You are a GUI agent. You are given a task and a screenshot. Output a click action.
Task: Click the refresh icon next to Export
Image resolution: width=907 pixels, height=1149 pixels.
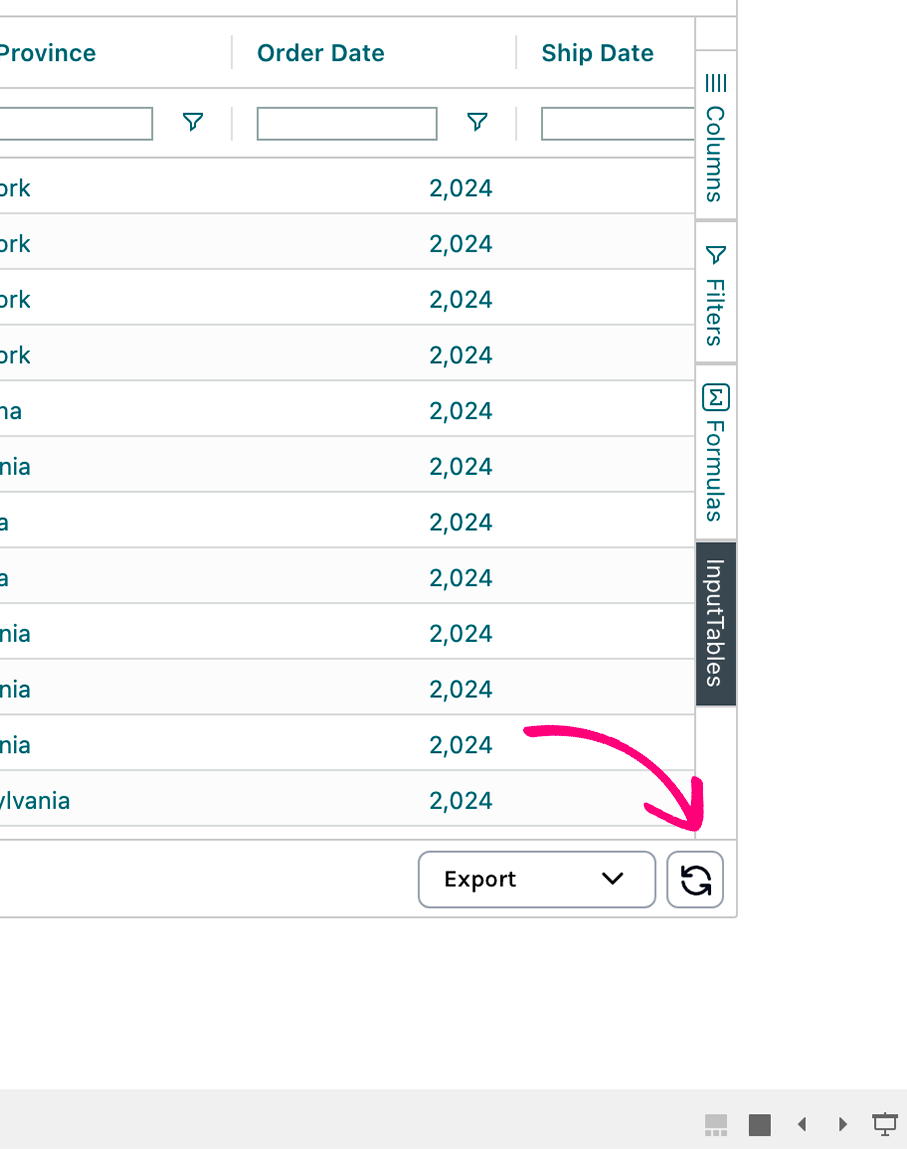click(x=695, y=880)
